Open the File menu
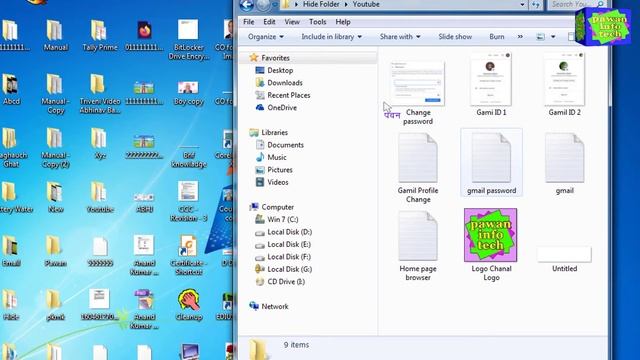 [x=249, y=22]
